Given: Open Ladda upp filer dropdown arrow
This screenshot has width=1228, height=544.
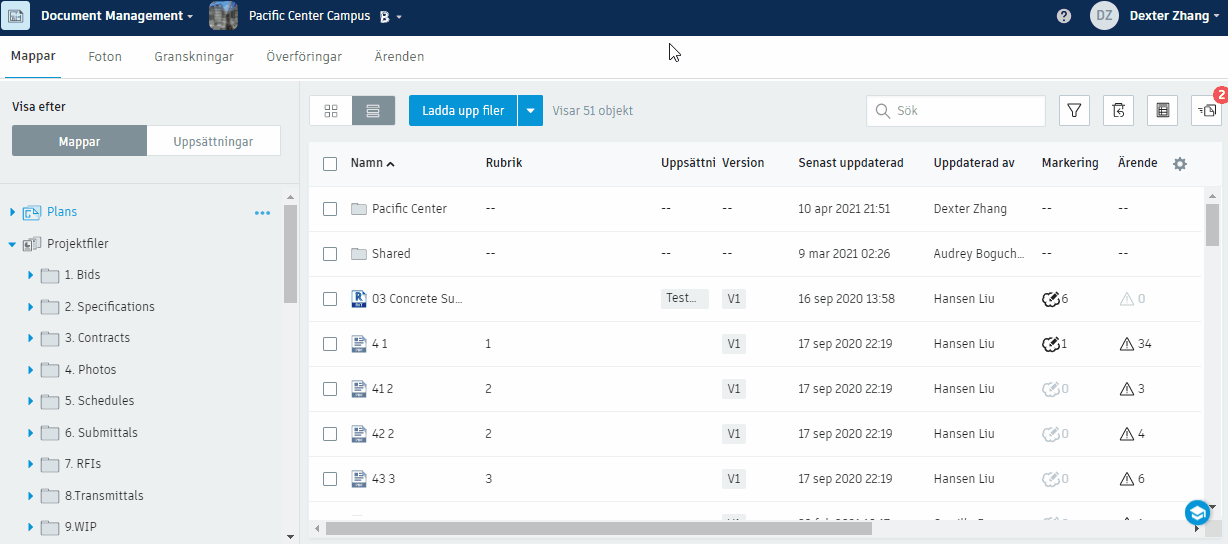Looking at the screenshot, I should [530, 111].
